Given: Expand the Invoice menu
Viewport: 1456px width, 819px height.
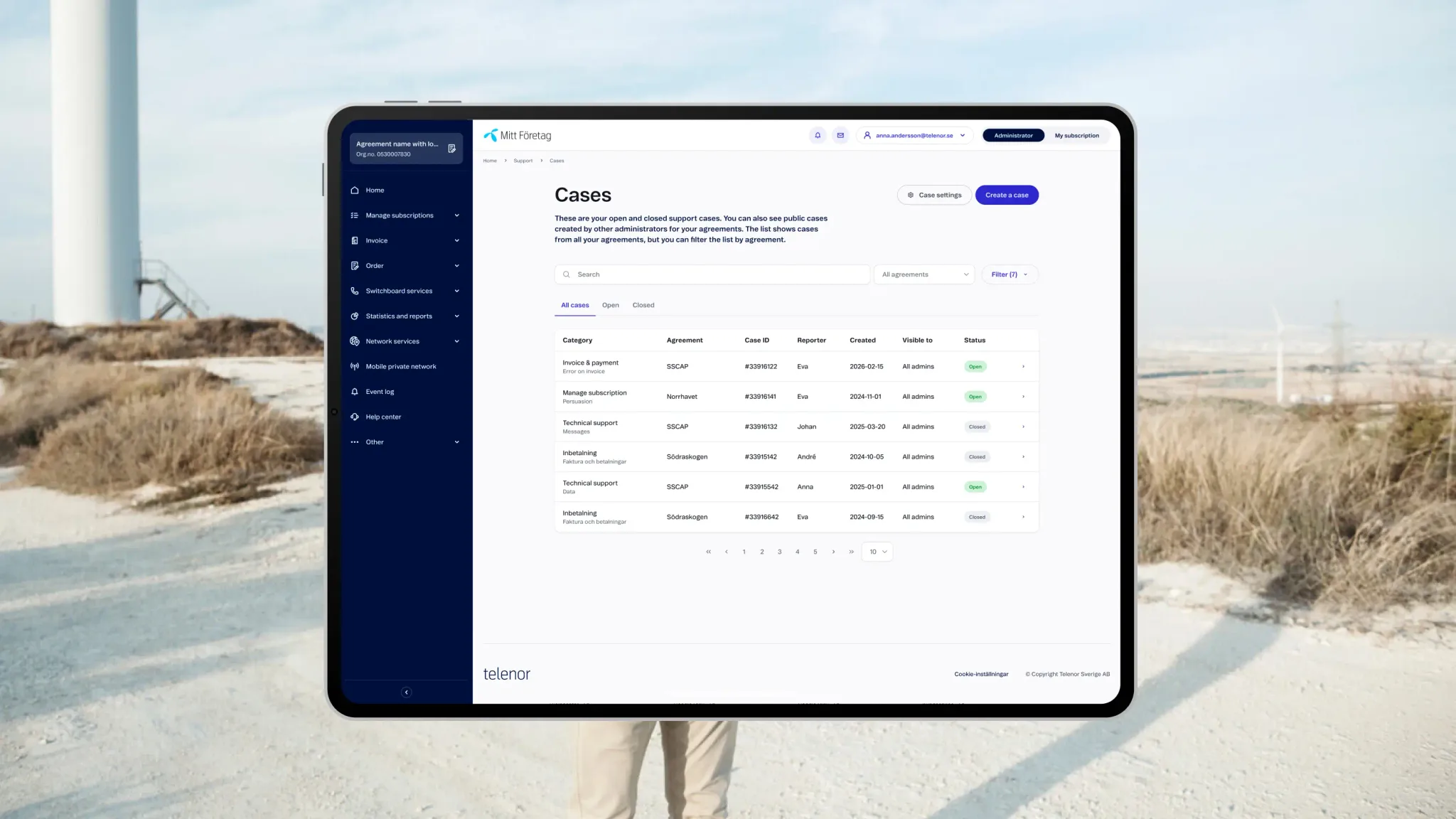Looking at the screenshot, I should (405, 240).
